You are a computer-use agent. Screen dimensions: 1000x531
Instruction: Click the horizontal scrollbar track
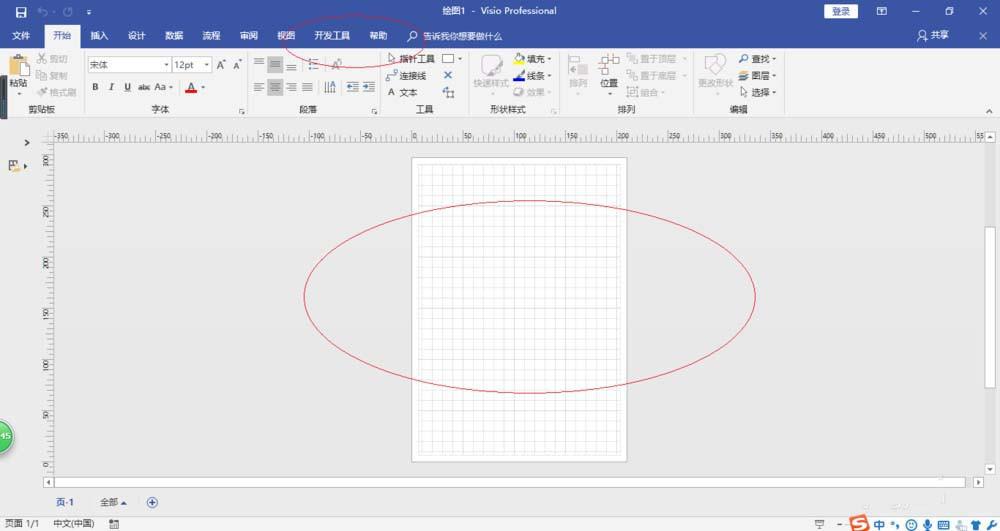tap(510, 483)
